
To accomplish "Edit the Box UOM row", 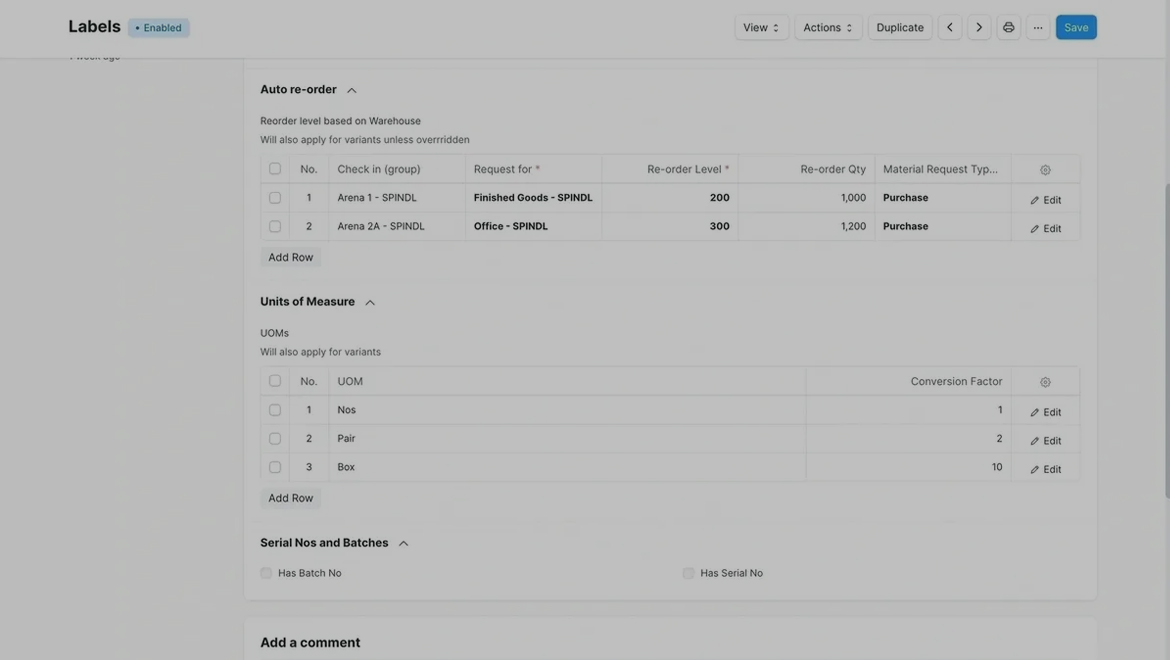I will click(1045, 469).
